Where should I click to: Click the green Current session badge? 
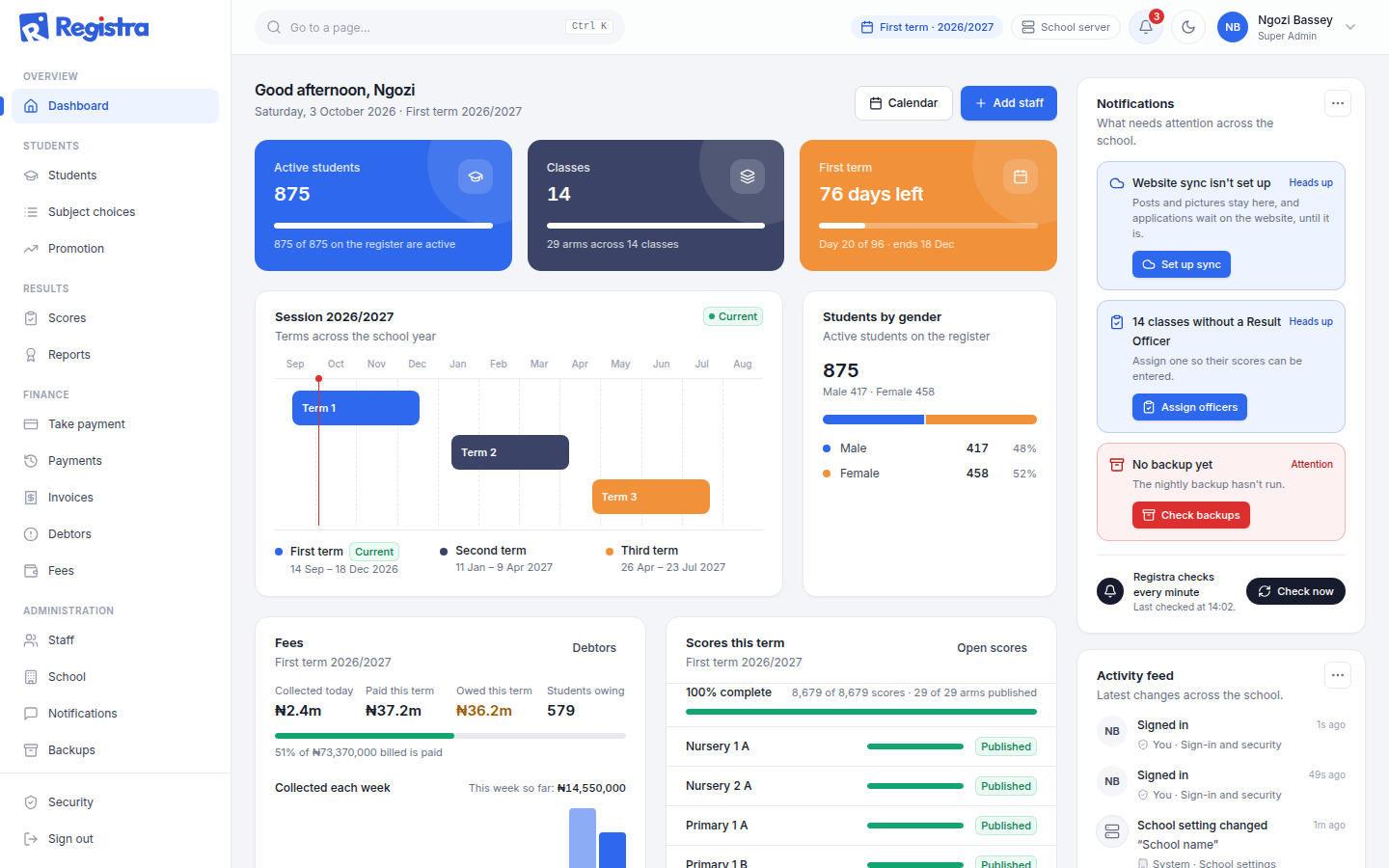733,316
